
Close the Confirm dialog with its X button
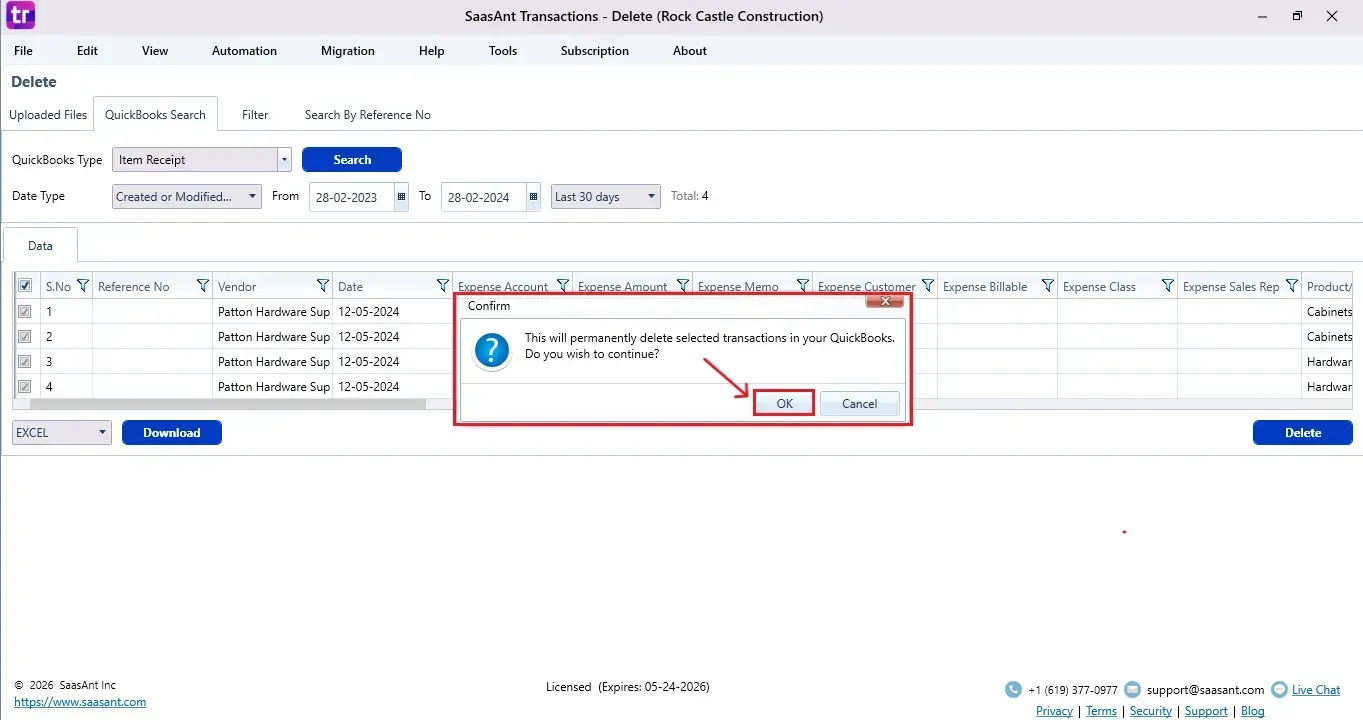(x=885, y=302)
